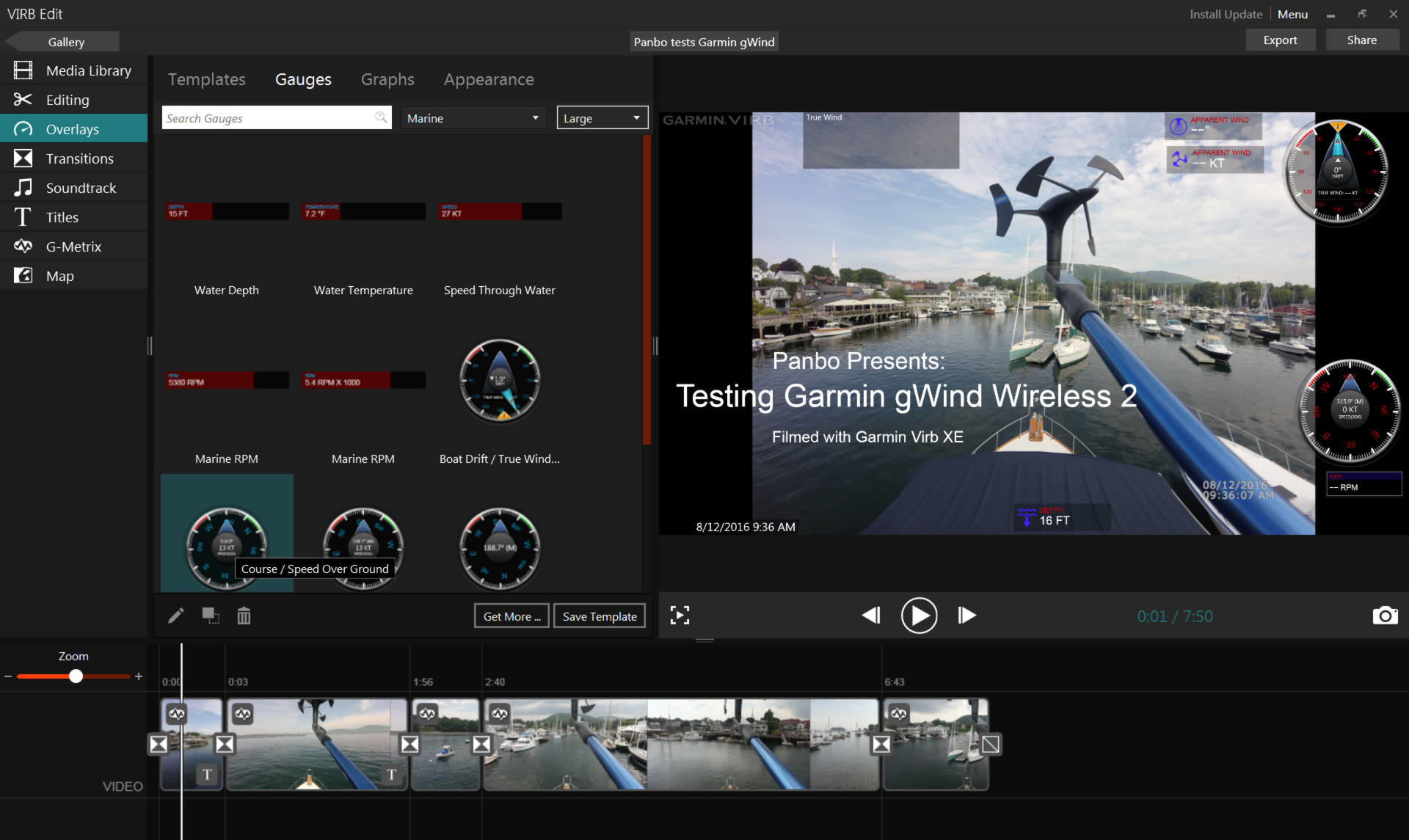Click the overlay arrange layers icon

coord(211,616)
